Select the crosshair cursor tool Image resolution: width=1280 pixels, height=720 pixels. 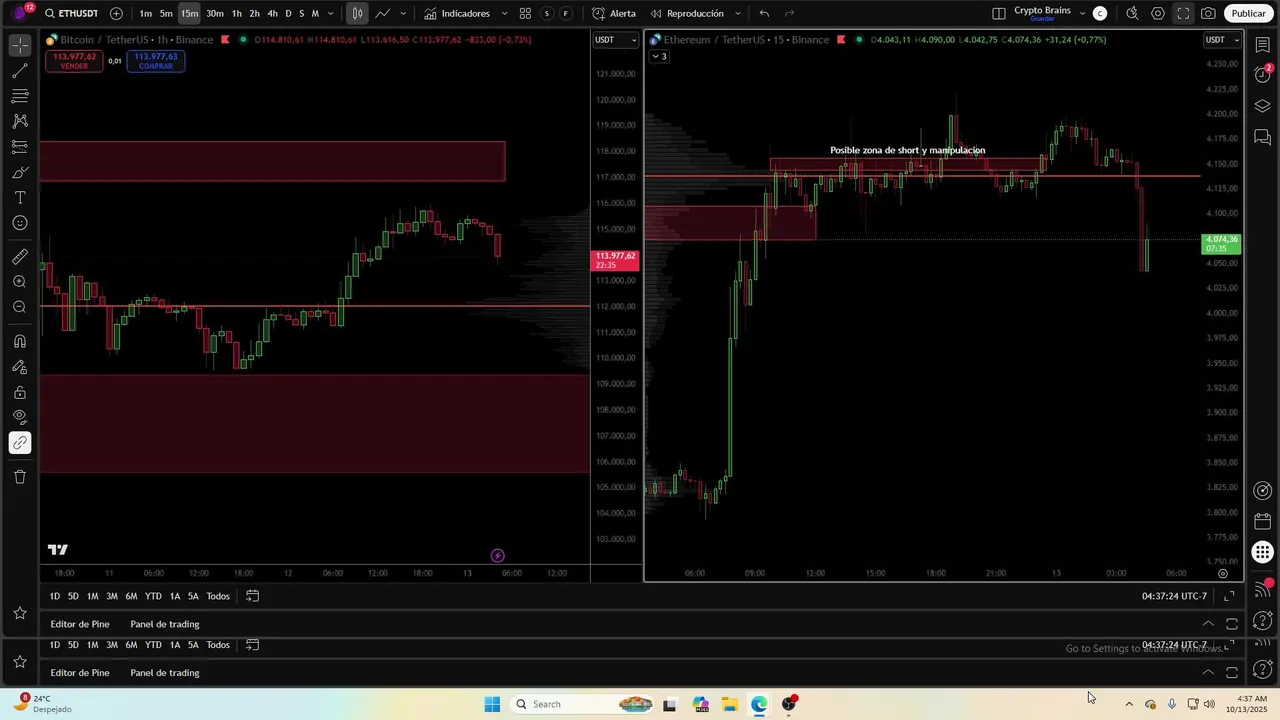(x=20, y=46)
